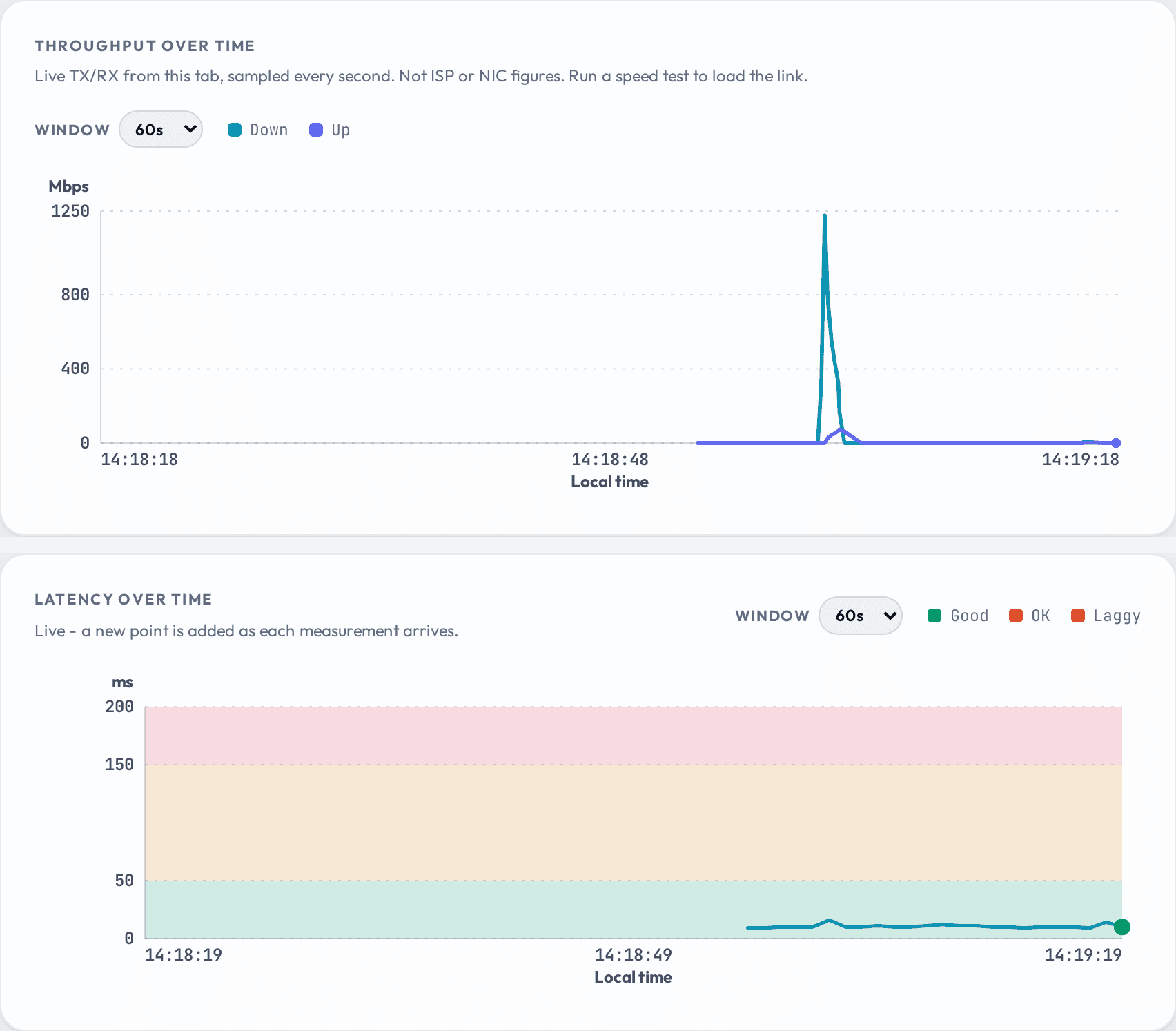Viewport: 1176px width, 1031px height.
Task: Click the orange OK band in latency chart
Action: 633,823
